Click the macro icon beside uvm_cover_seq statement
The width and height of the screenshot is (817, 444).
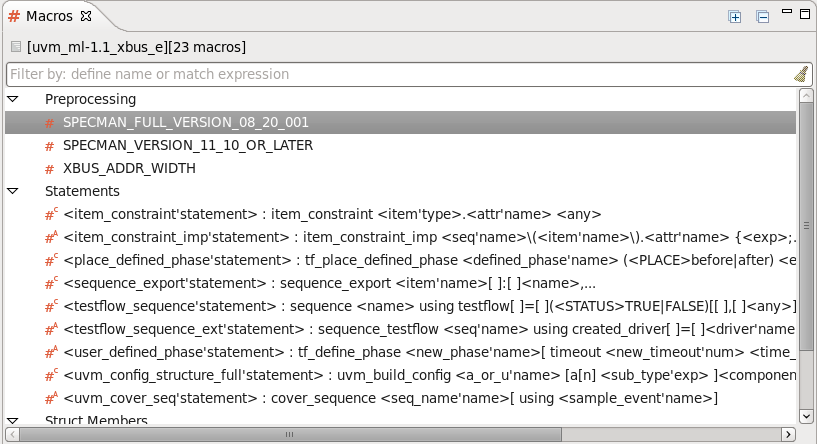coord(50,399)
